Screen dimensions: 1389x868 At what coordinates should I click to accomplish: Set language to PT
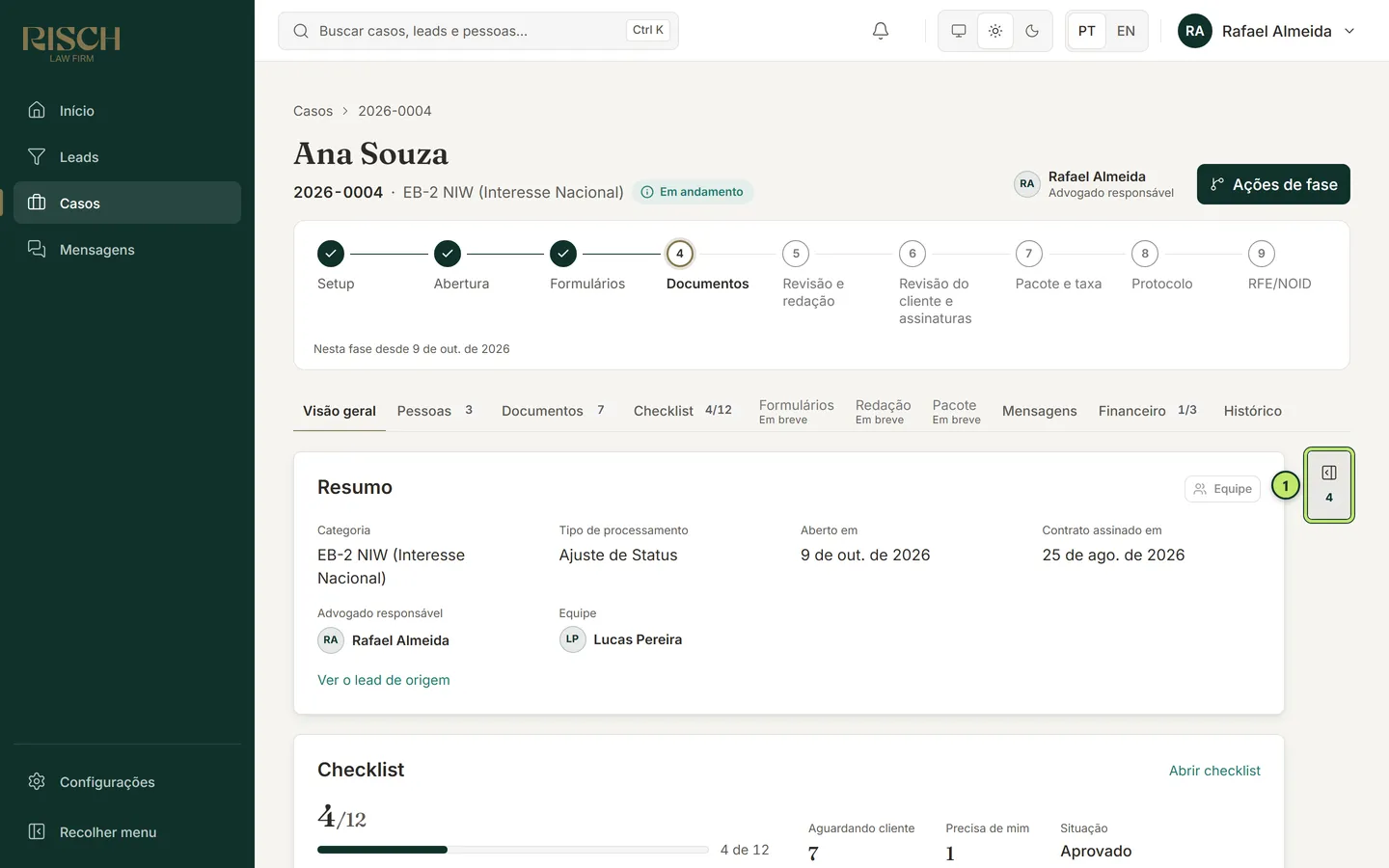[x=1087, y=31]
